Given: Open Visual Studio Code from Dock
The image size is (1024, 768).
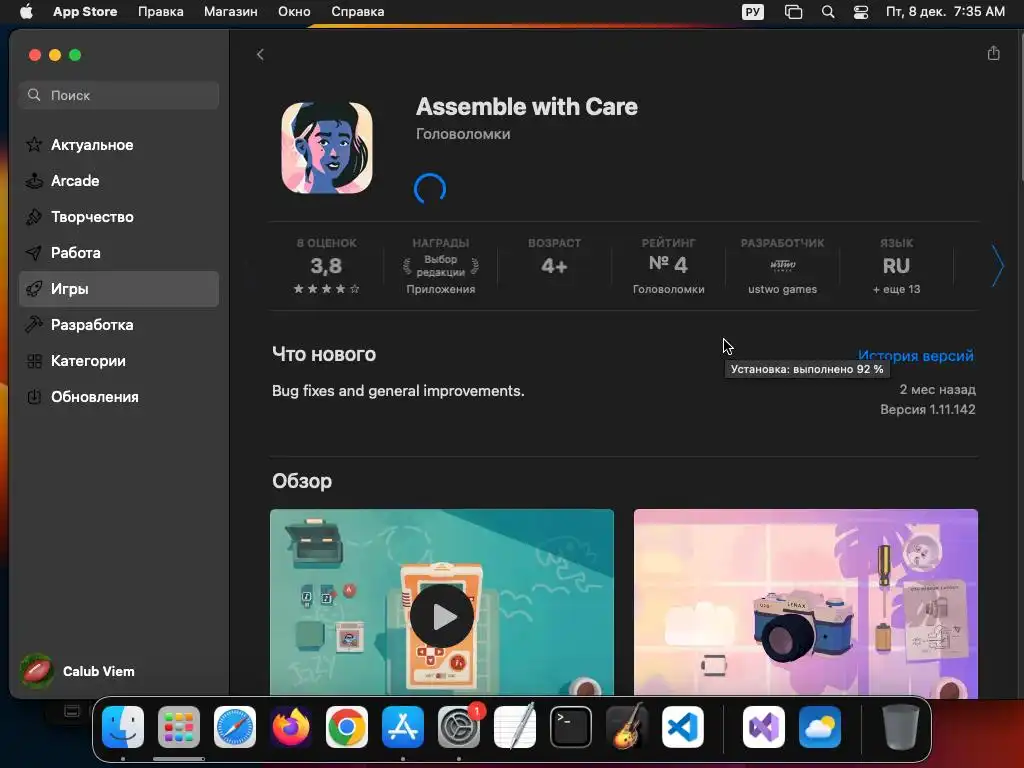Looking at the screenshot, I should [x=683, y=727].
